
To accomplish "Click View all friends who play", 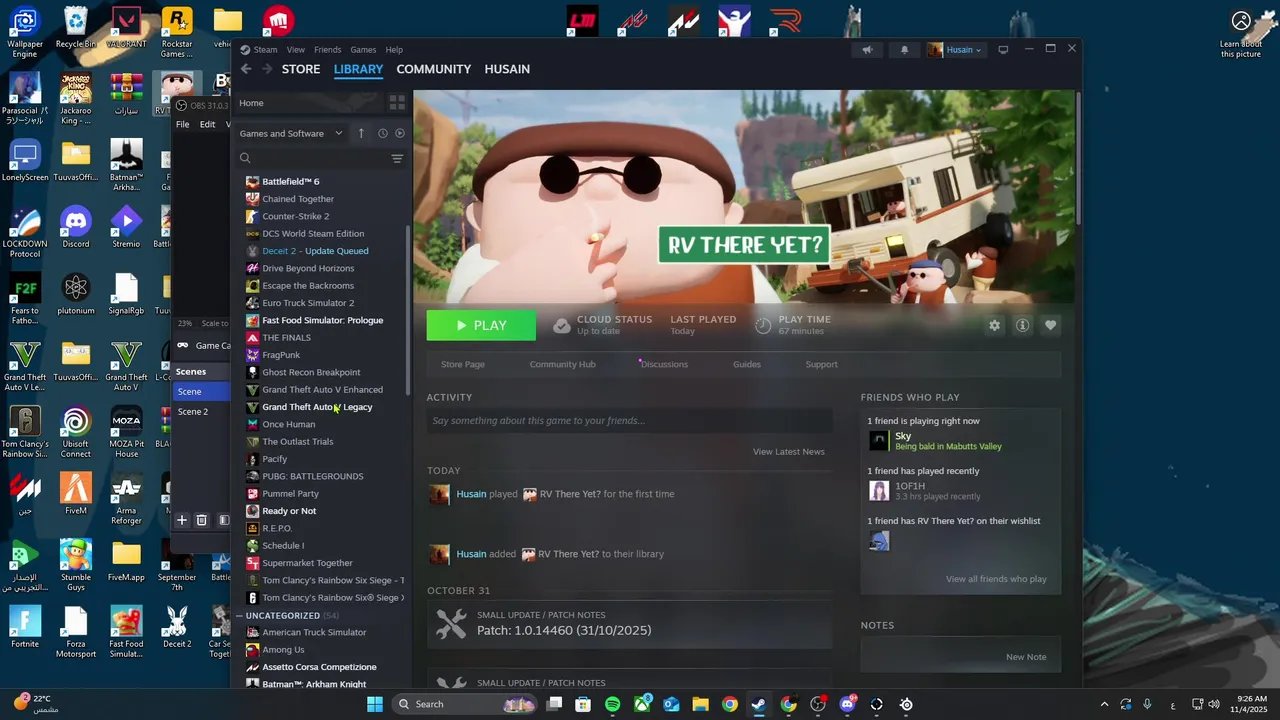I will tap(996, 579).
